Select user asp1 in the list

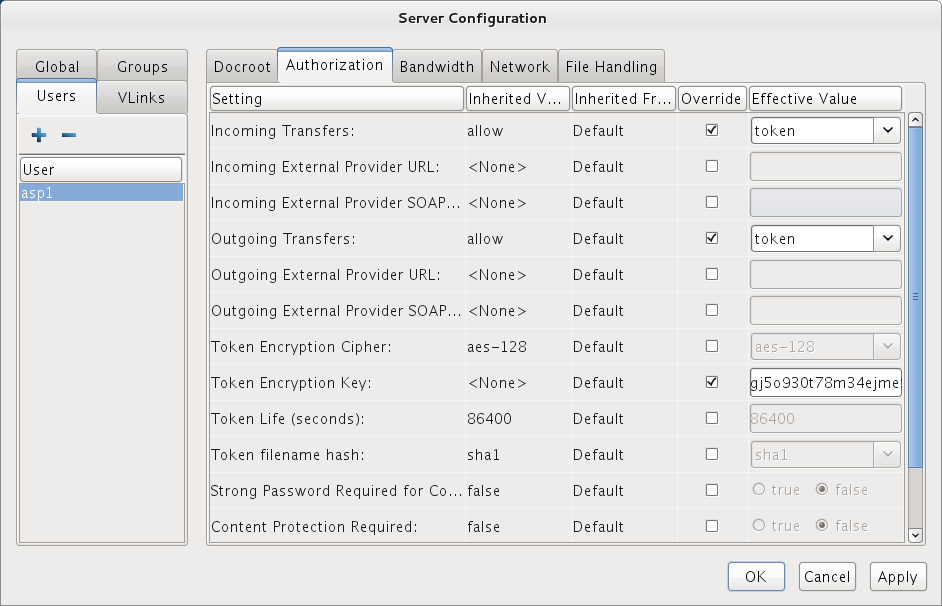tap(100, 193)
